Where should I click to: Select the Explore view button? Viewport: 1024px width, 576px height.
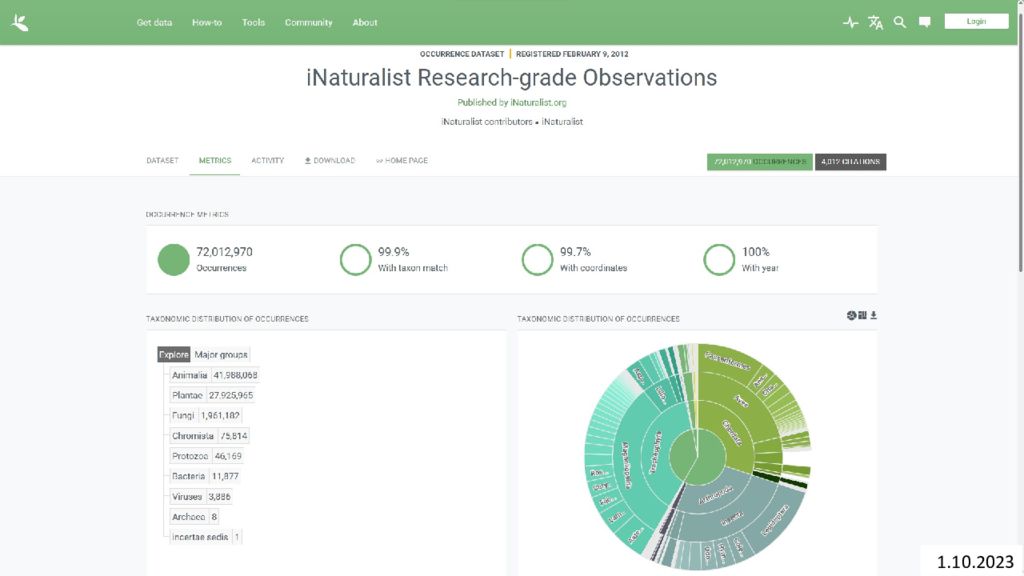[174, 355]
